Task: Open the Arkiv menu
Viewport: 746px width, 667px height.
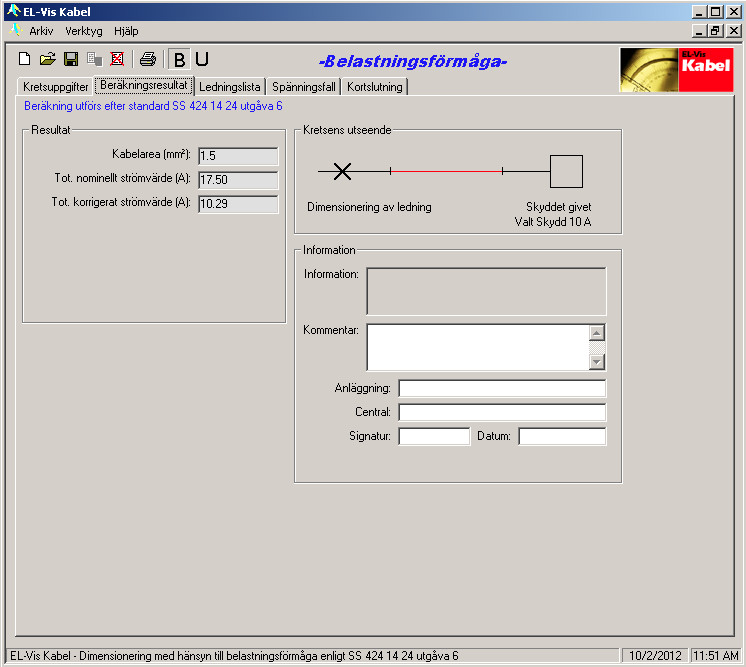Action: point(41,31)
